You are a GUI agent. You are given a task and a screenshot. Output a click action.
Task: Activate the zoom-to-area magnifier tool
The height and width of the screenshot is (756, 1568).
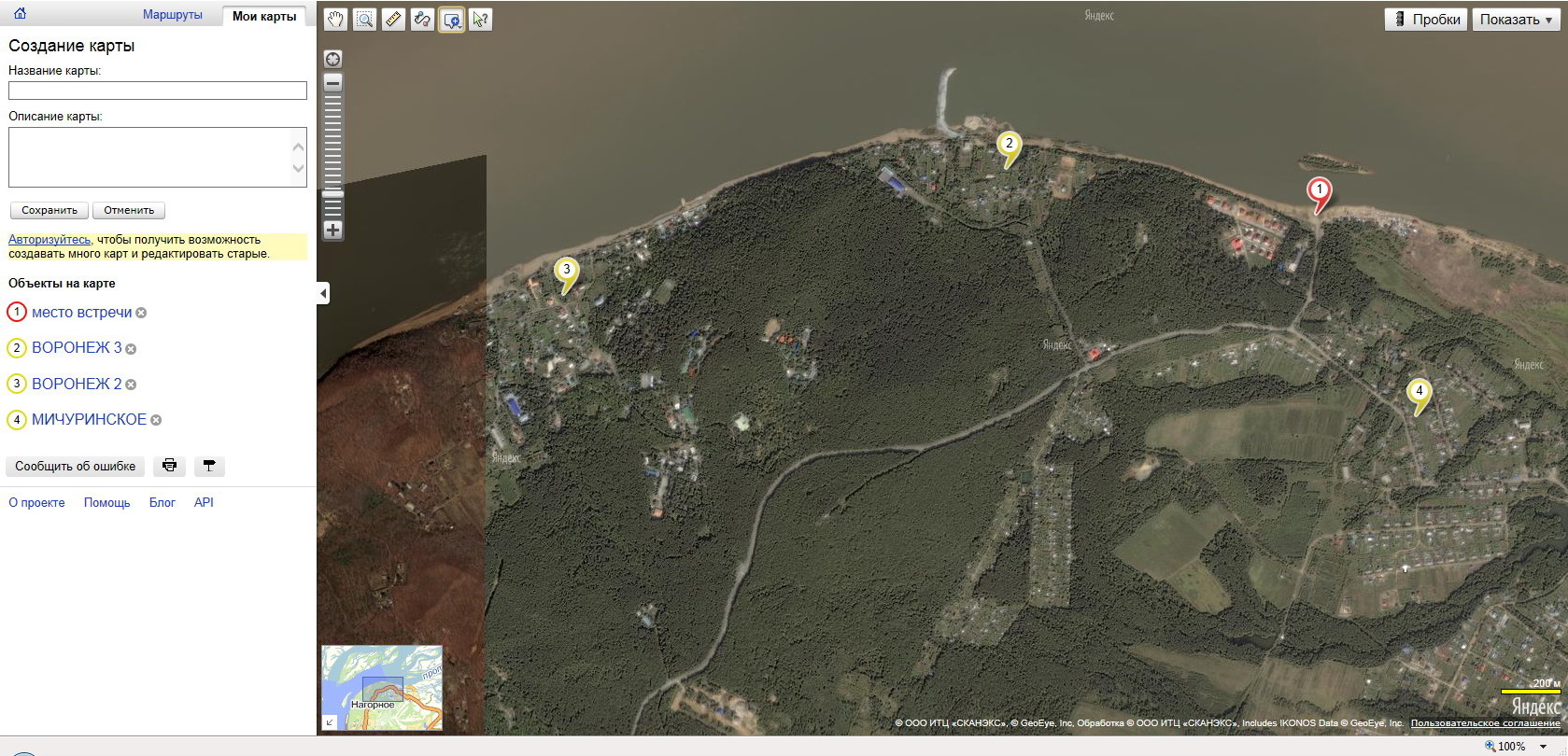tap(364, 20)
